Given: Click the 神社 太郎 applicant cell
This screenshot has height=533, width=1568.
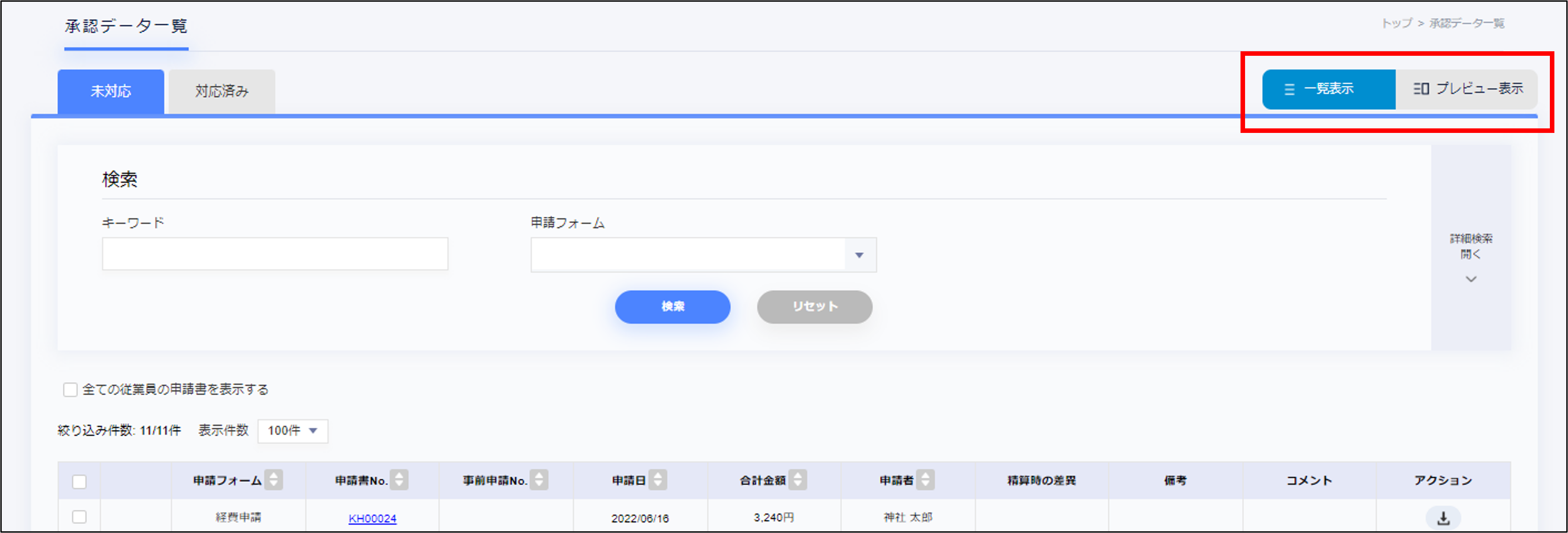Looking at the screenshot, I should tap(908, 517).
